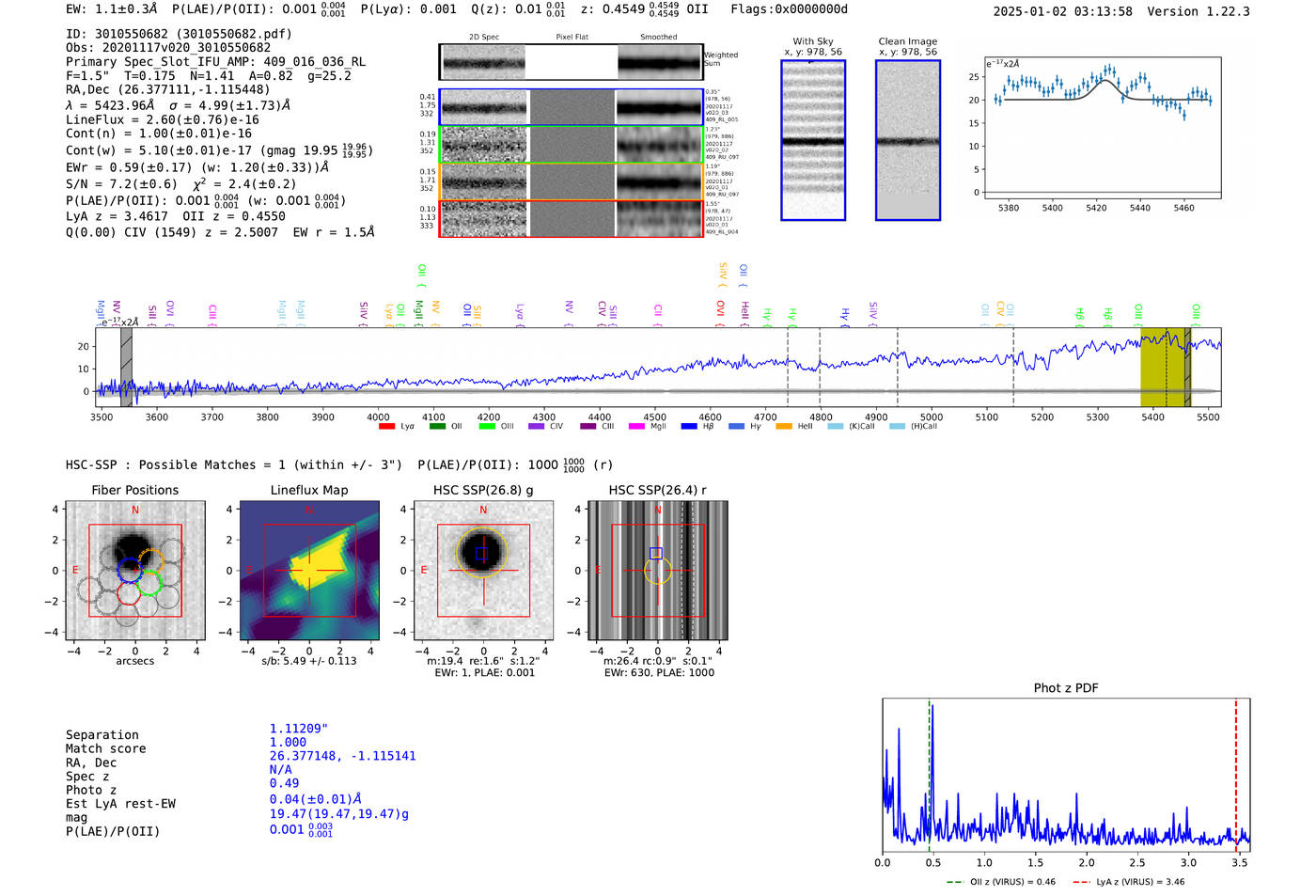Select the green-bordered 2D fiber spectrum row
The height and width of the screenshot is (896, 1316).
click(x=572, y=145)
